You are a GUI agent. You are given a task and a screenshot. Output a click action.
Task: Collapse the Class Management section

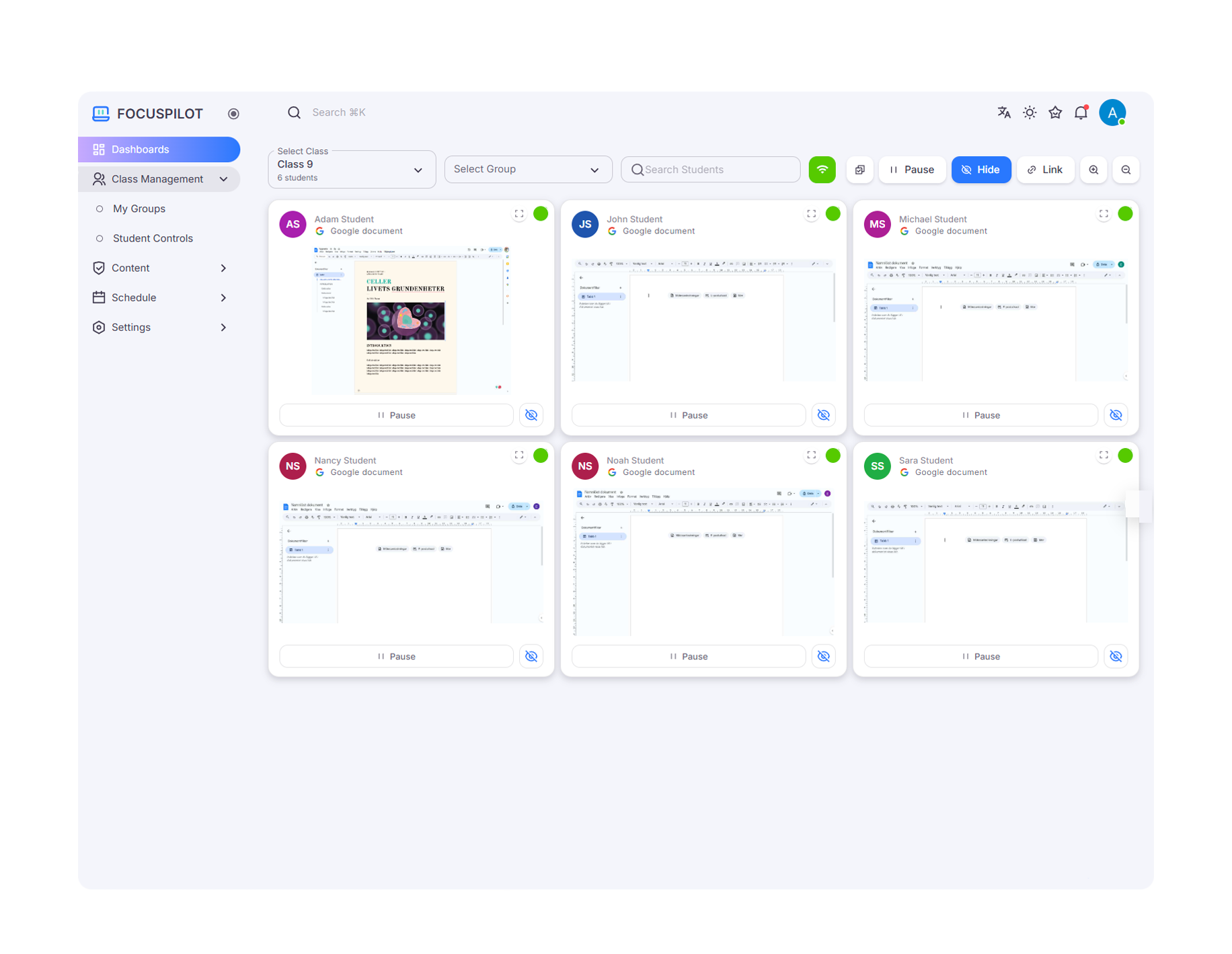(224, 179)
